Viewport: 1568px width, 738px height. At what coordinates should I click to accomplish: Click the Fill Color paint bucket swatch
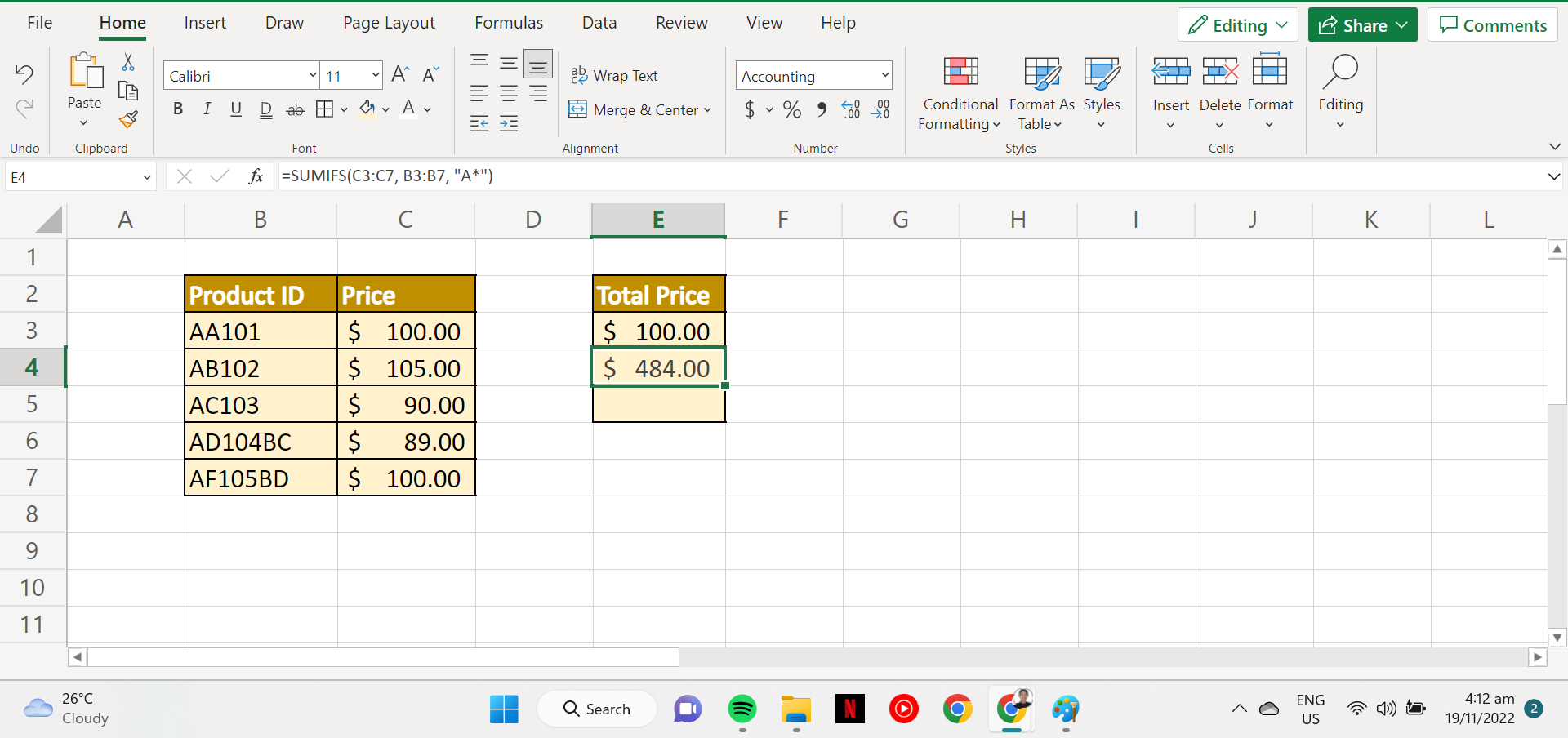click(367, 109)
